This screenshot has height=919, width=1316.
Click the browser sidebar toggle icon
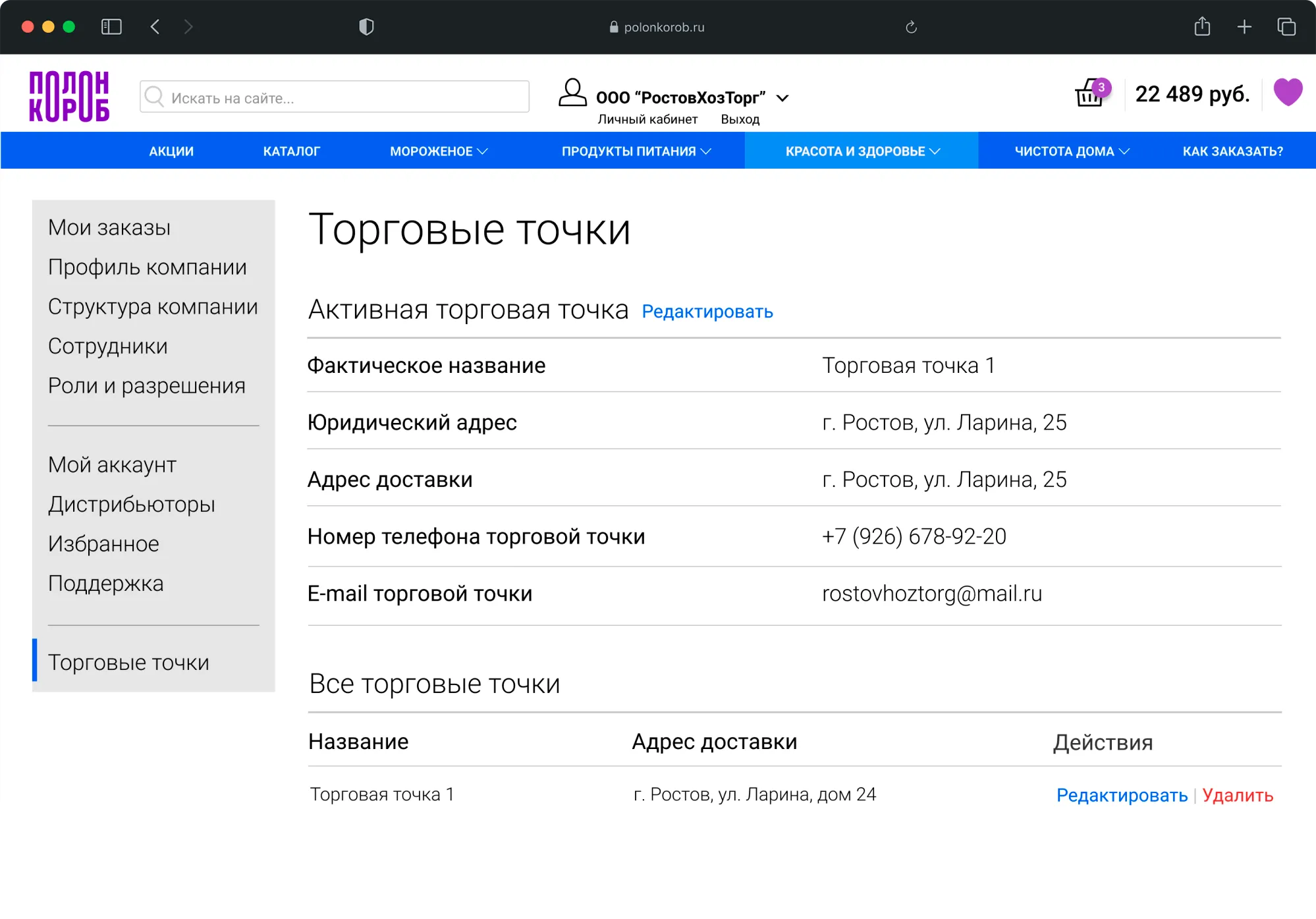click(x=111, y=27)
